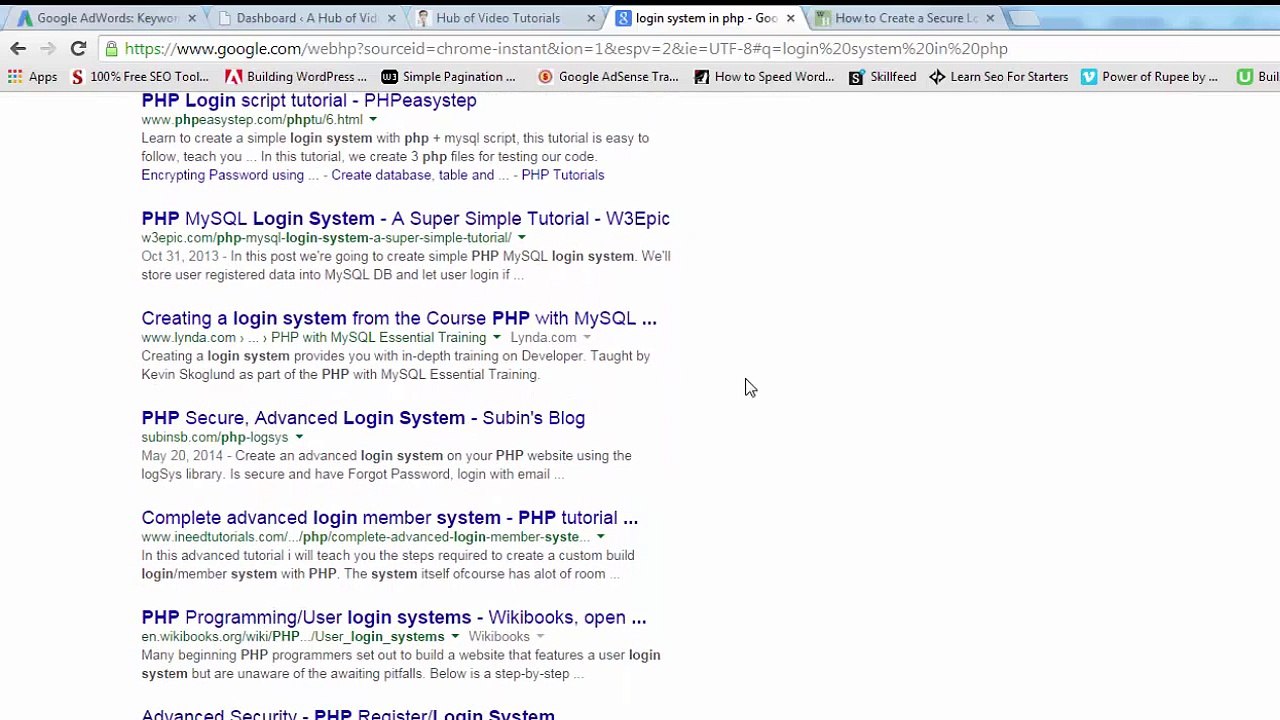This screenshot has width=1280, height=720.
Task: Reload the page with the refresh icon
Action: (x=78, y=48)
